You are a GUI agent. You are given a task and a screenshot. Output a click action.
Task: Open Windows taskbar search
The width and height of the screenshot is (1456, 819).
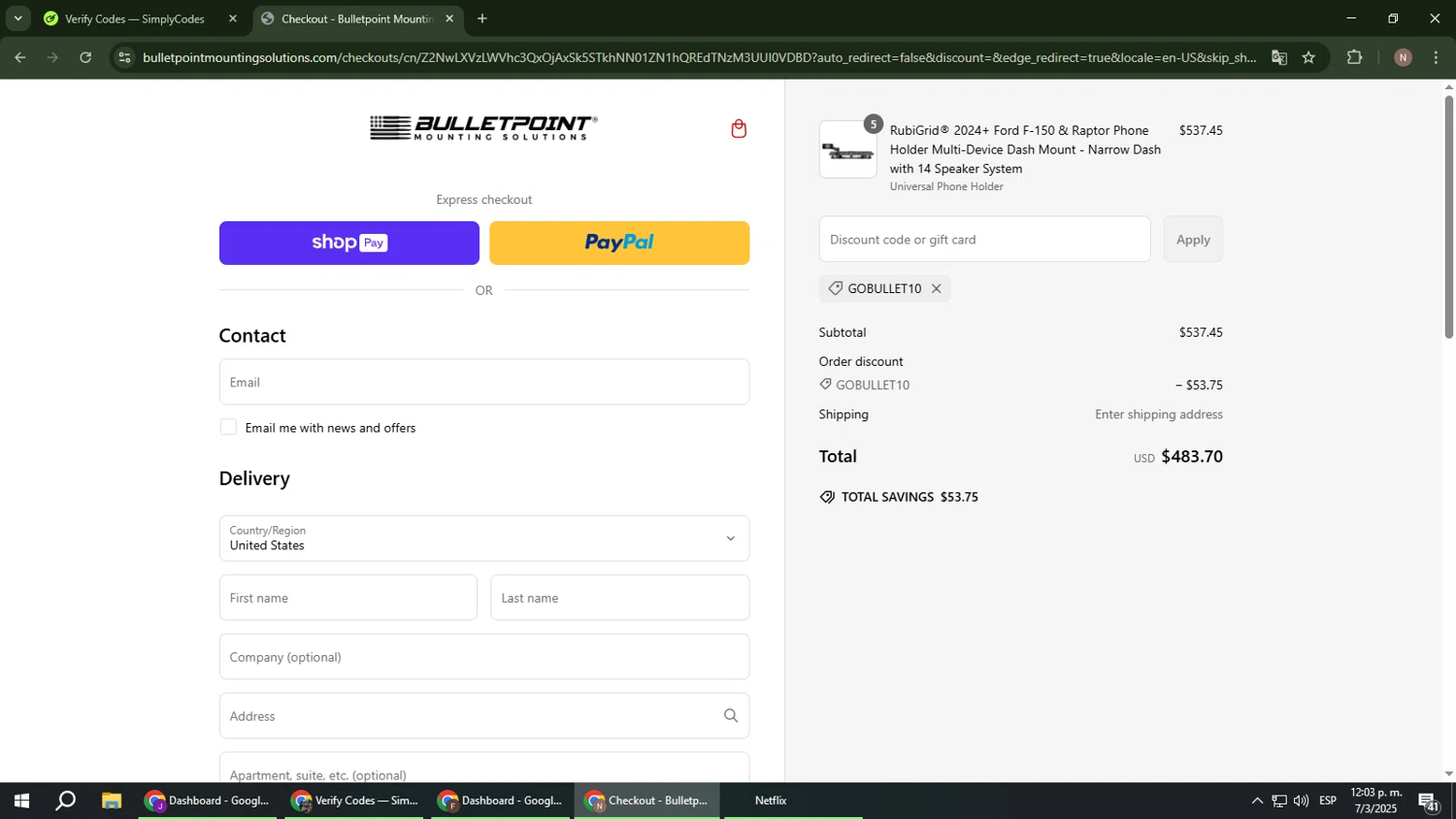65,801
